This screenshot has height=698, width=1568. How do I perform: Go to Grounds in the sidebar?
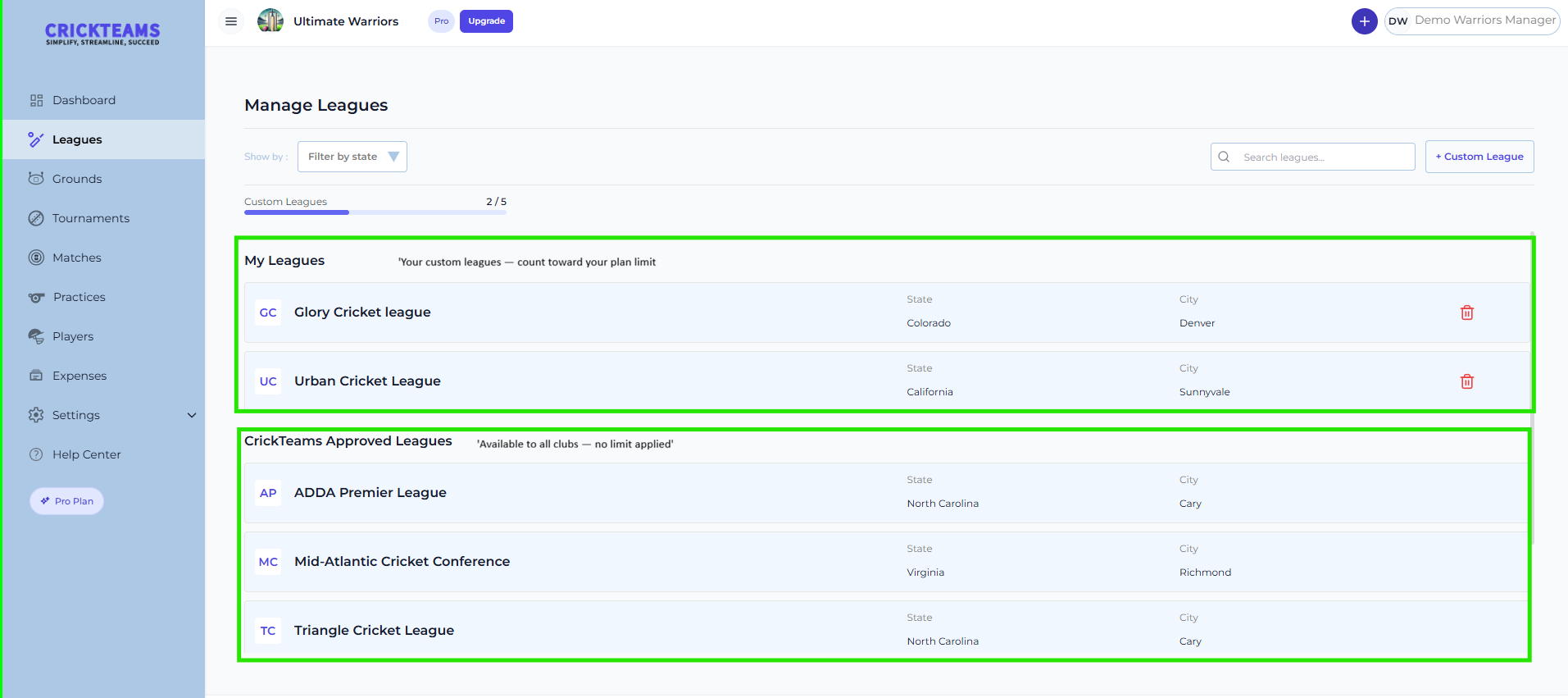tap(103, 179)
